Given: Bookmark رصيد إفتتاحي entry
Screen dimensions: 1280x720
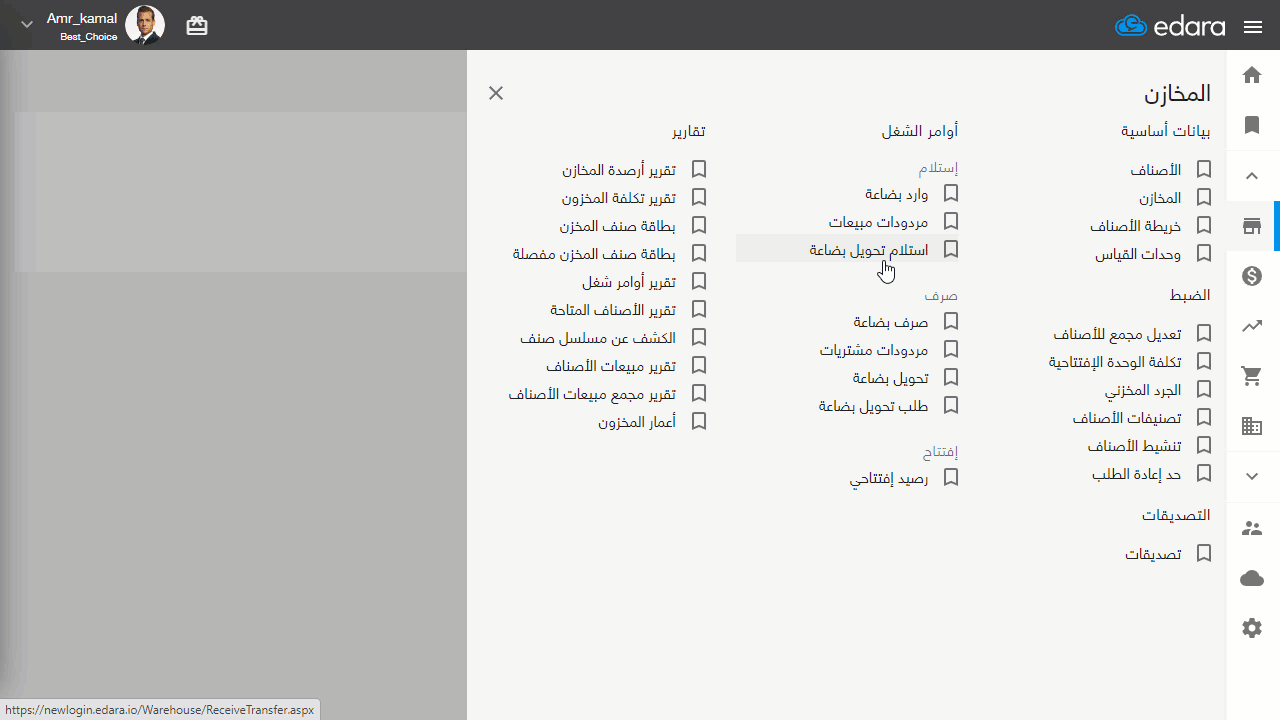Looking at the screenshot, I should pos(951,478).
